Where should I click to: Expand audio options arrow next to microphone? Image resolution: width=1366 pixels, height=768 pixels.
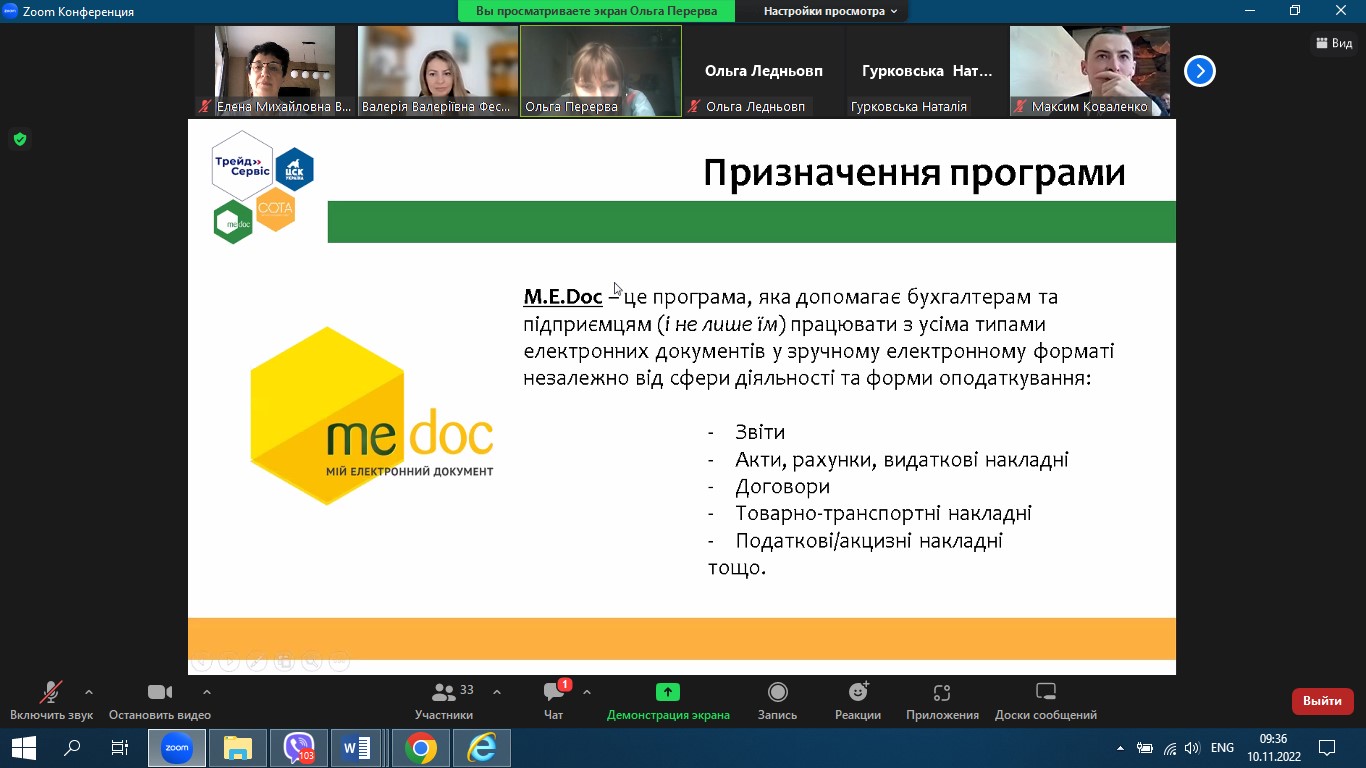pyautogui.click(x=89, y=692)
